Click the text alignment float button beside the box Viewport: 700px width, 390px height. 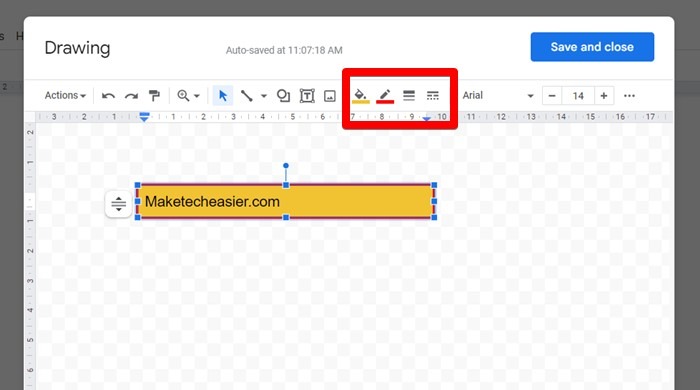(118, 204)
